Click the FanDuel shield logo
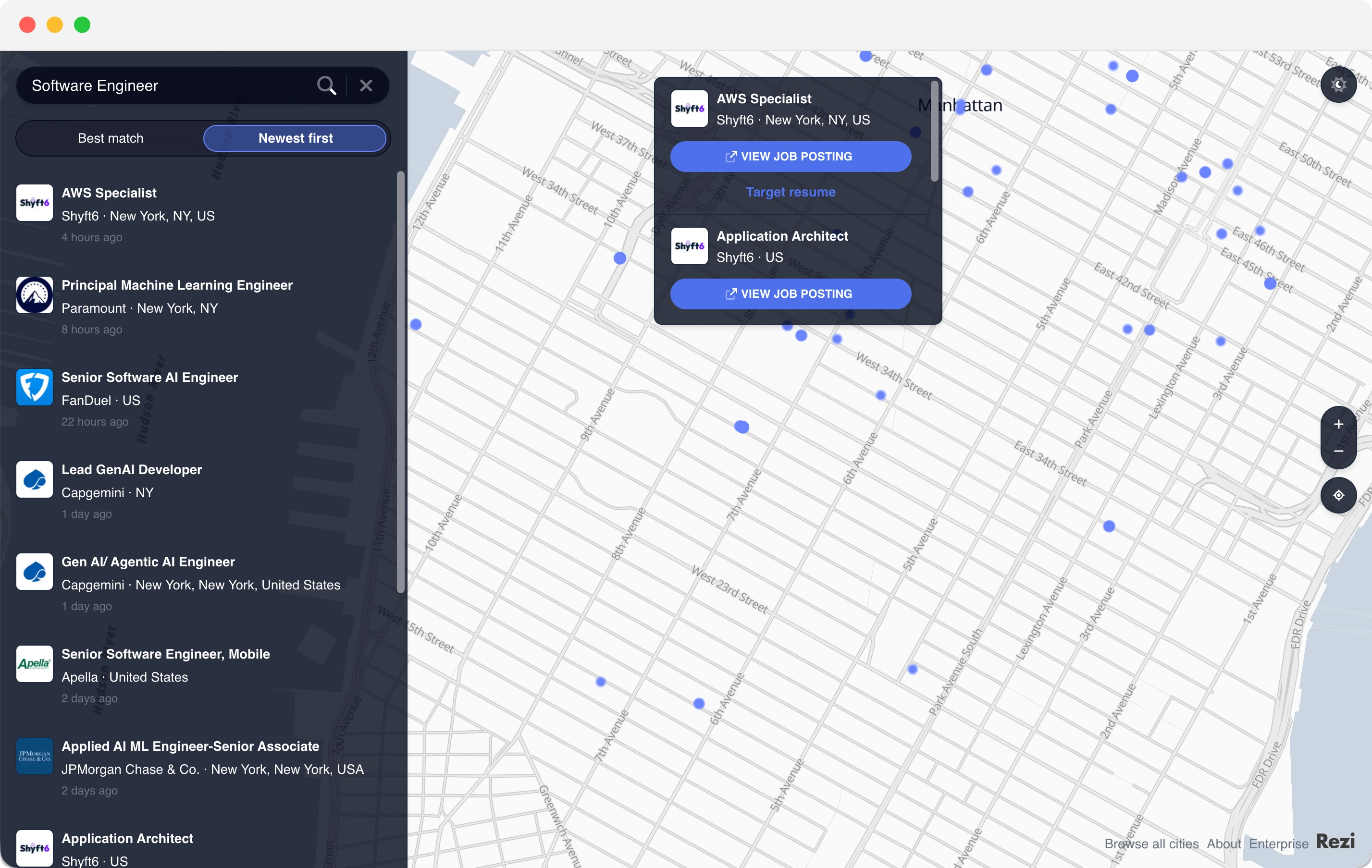Image resolution: width=1372 pixels, height=868 pixels. pos(34,387)
